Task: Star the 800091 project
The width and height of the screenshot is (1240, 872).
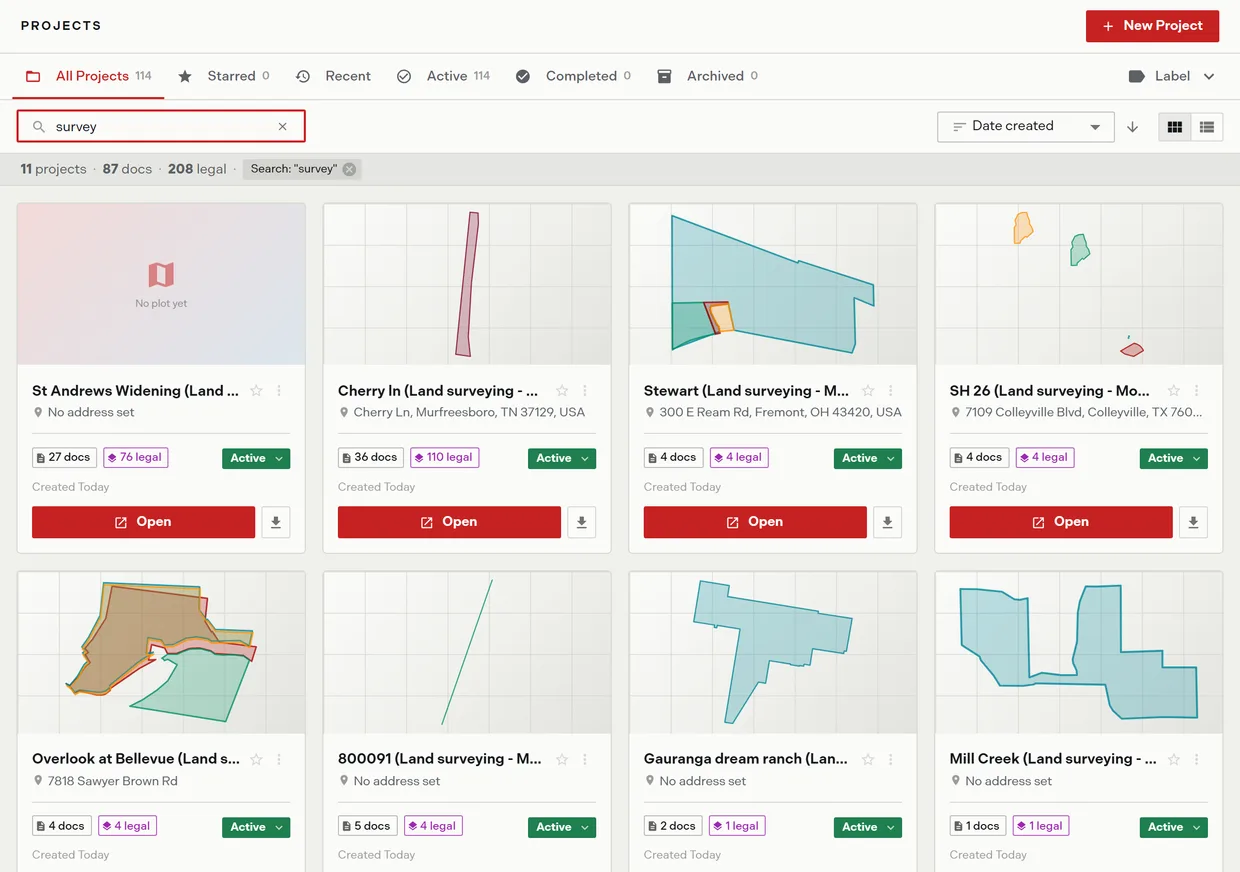Action: (562, 759)
